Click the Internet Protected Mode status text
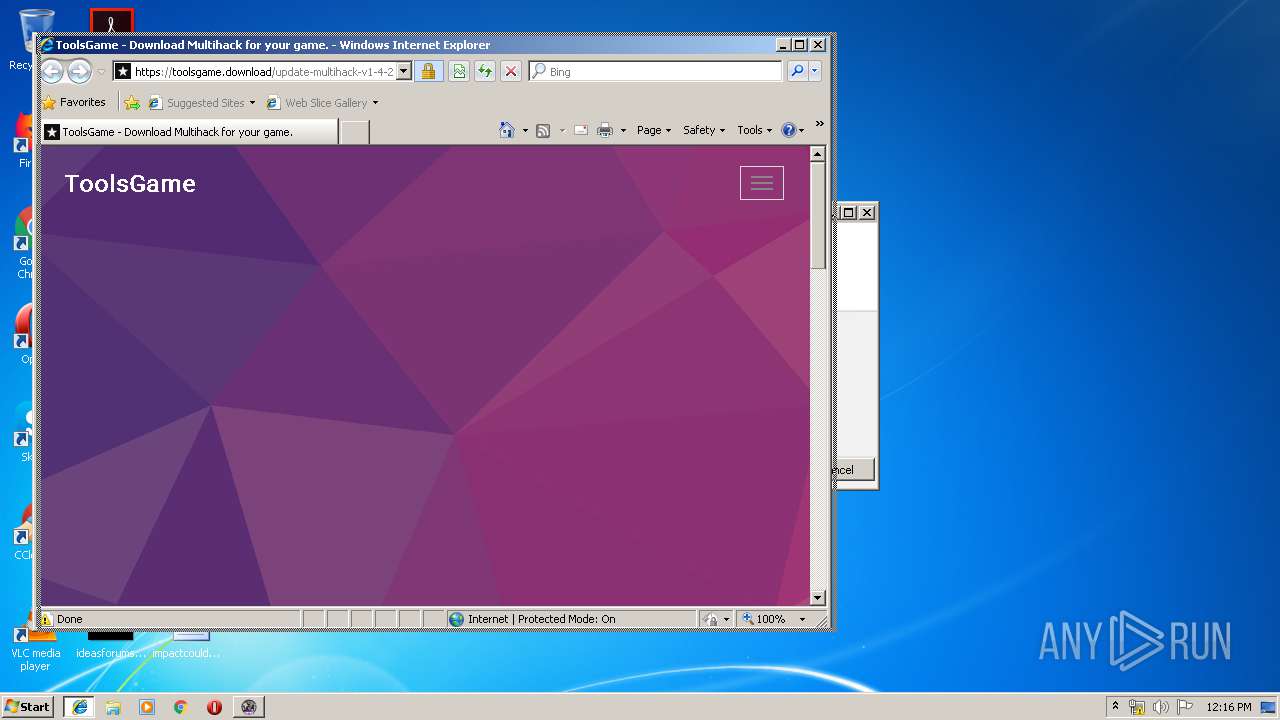The height and width of the screenshot is (720, 1280). (x=542, y=619)
